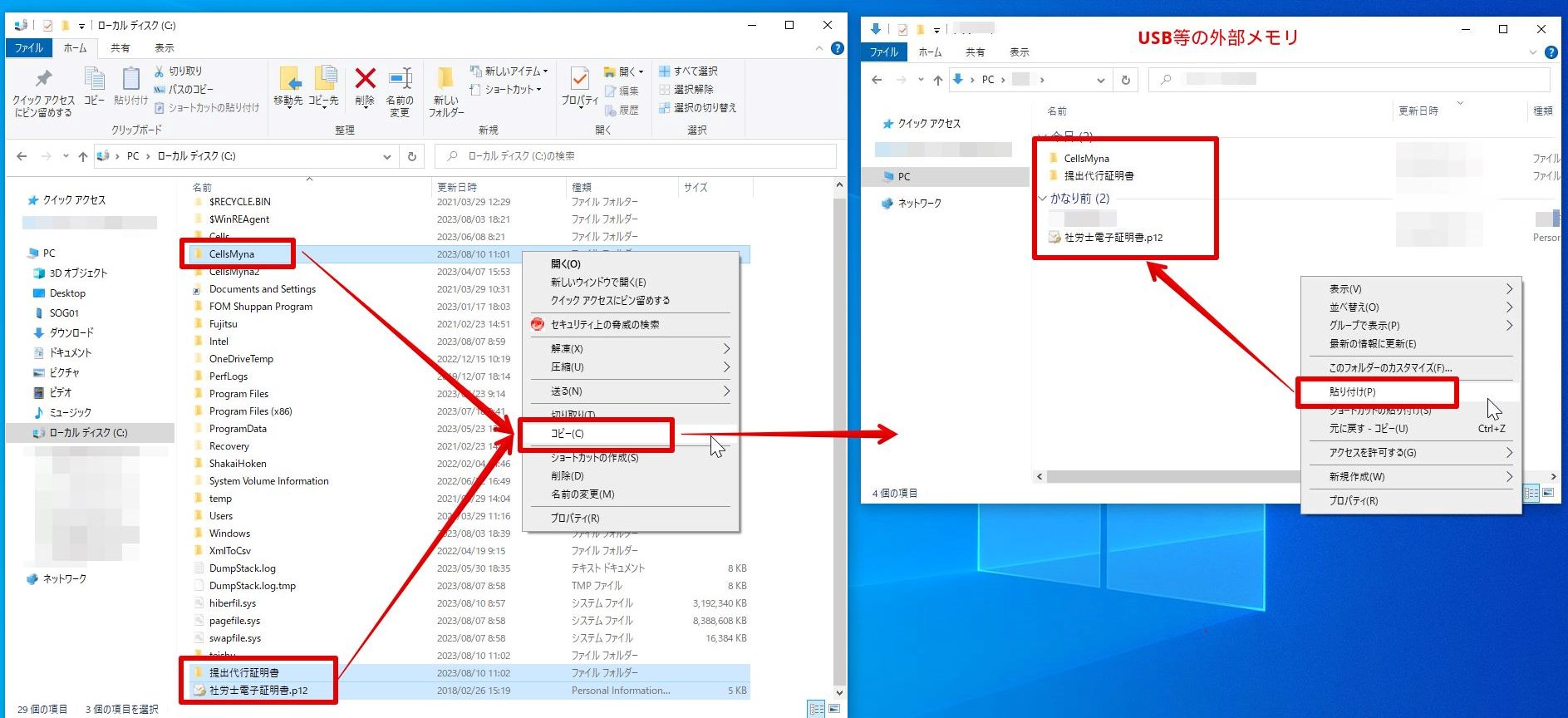Open the 新しいアイテム dropdown in ribbon
1568x718 pixels.
pos(509,71)
